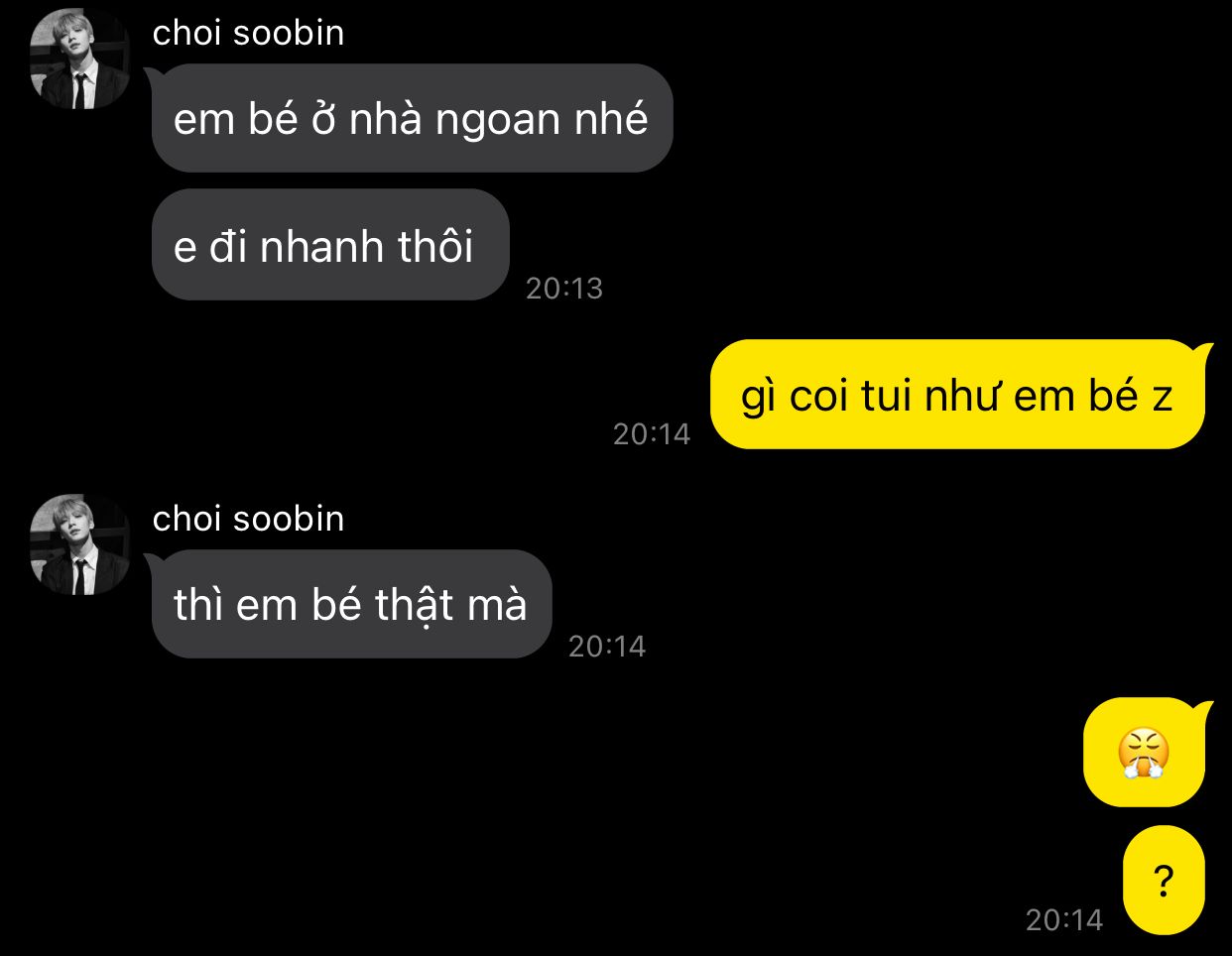
Task: Tap the yellow question mark bubble
Action: click(1164, 880)
